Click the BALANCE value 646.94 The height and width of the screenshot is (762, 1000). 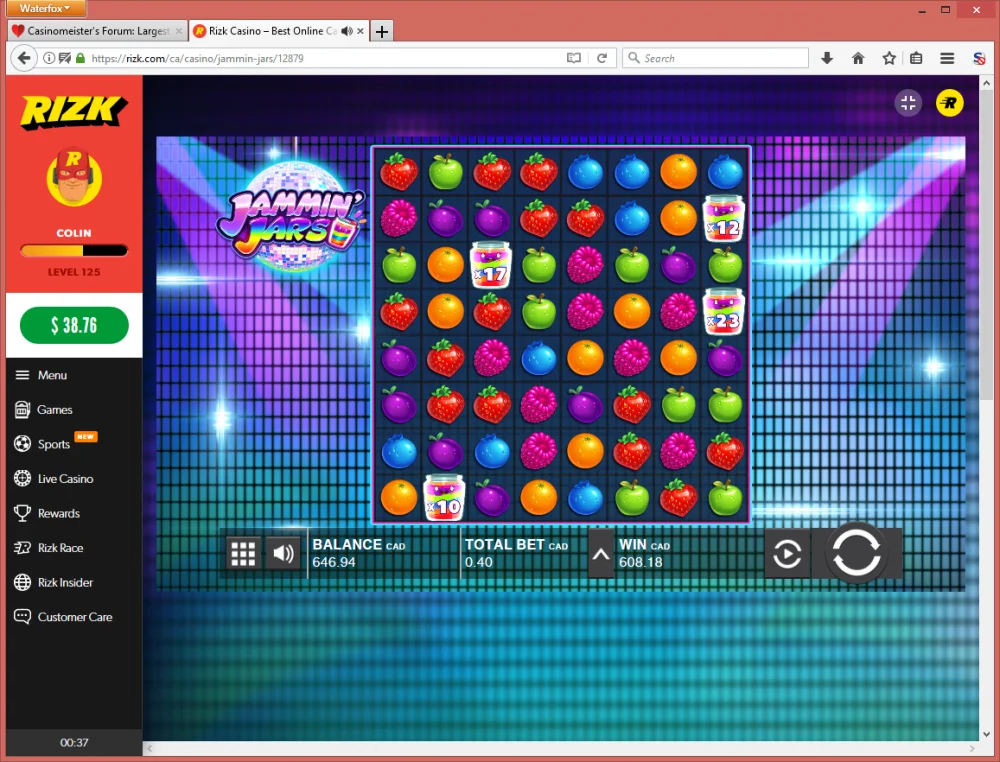click(334, 562)
